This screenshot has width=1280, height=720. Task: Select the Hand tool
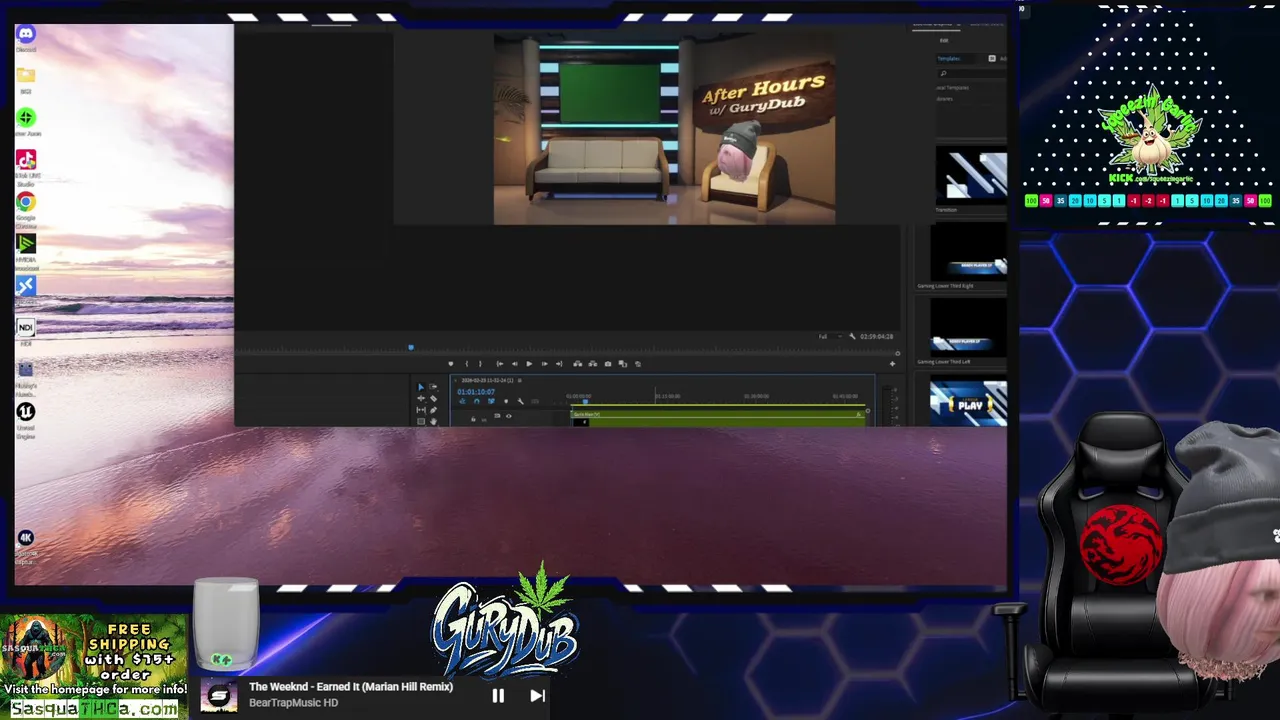pos(433,421)
